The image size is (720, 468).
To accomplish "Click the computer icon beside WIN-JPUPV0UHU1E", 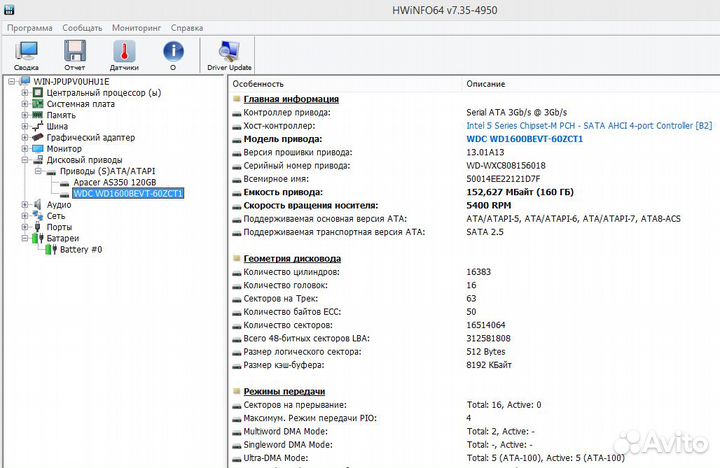I will click(25, 81).
